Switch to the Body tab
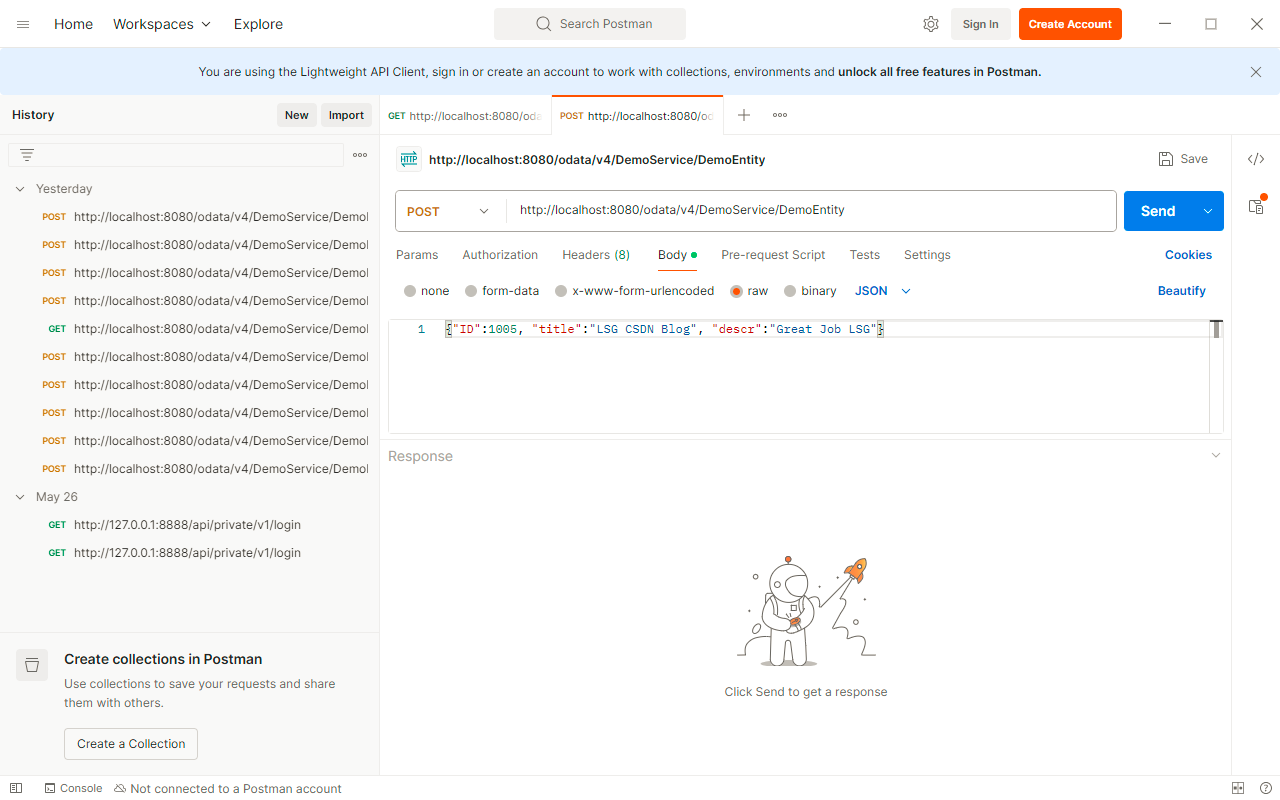 [x=677, y=255]
